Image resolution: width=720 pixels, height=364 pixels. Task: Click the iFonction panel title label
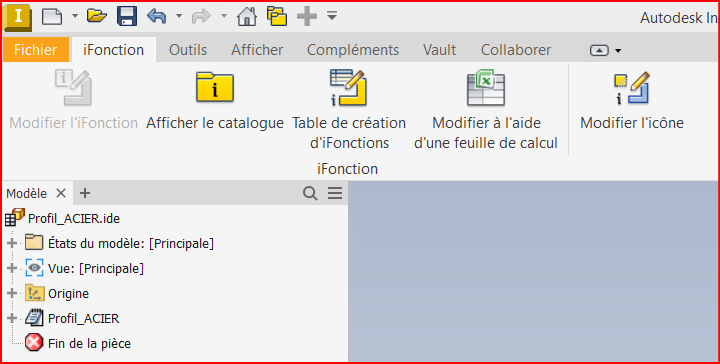point(348,168)
